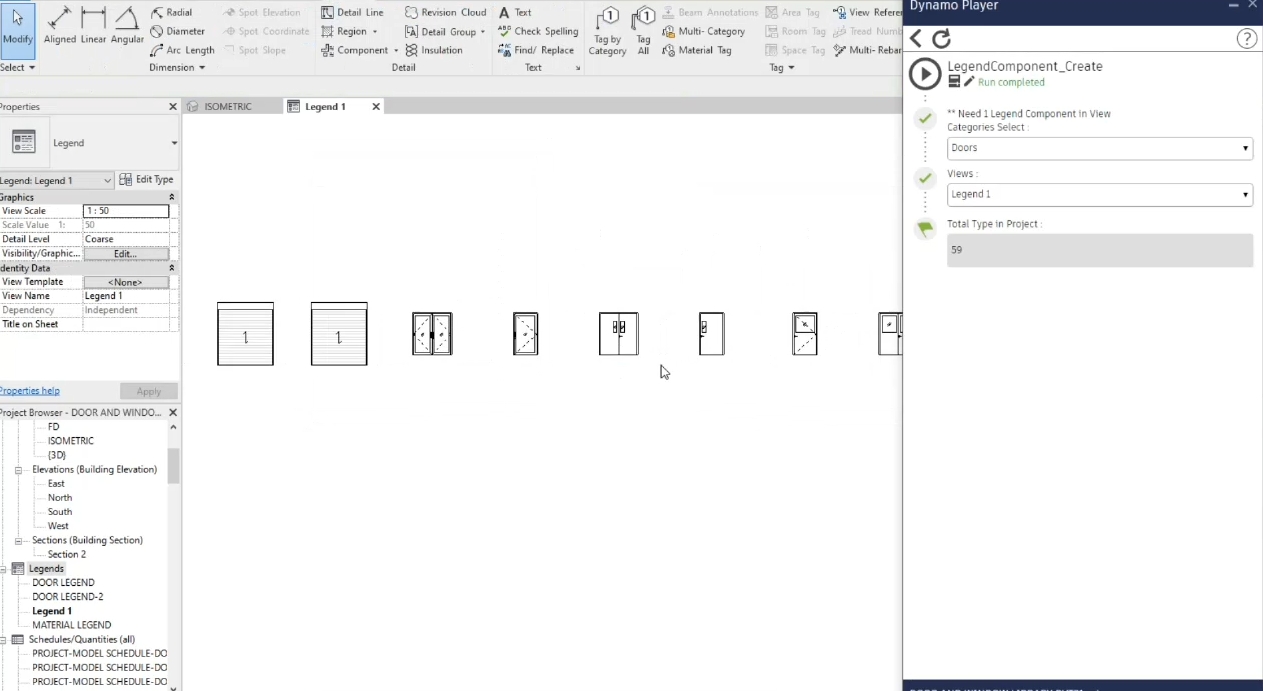This screenshot has width=1263, height=691.
Task: Pick the Angular dimension tool
Action: pos(127,26)
